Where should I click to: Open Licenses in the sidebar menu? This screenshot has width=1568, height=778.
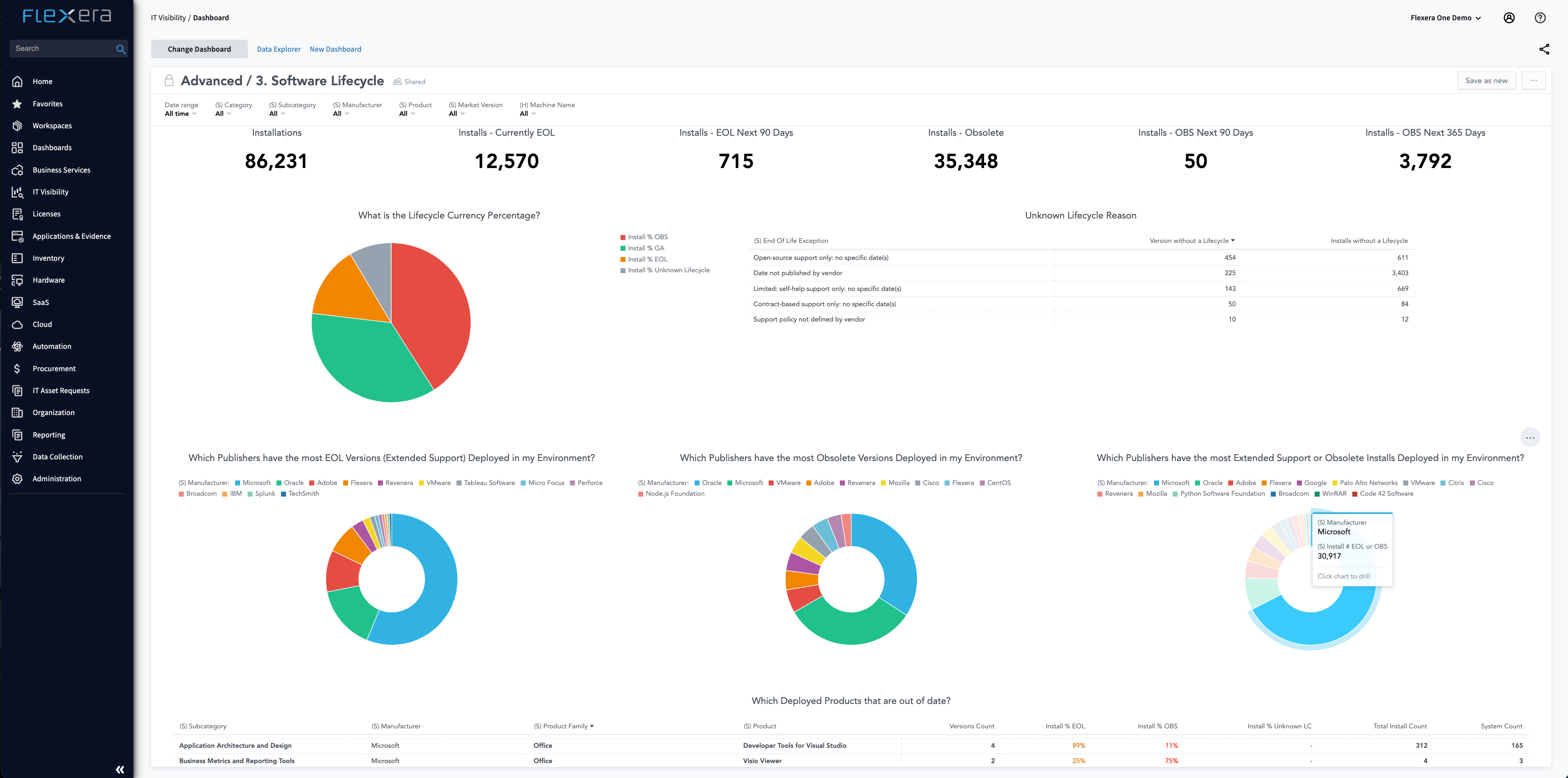point(46,214)
